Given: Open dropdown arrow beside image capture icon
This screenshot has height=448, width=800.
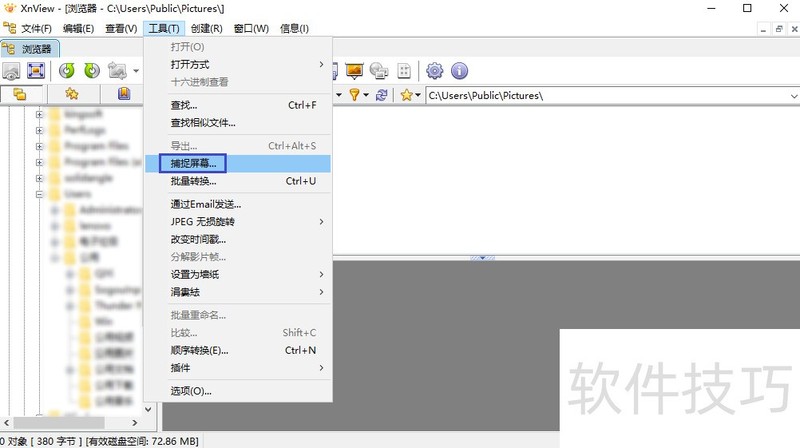Looking at the screenshot, I should [x=136, y=70].
